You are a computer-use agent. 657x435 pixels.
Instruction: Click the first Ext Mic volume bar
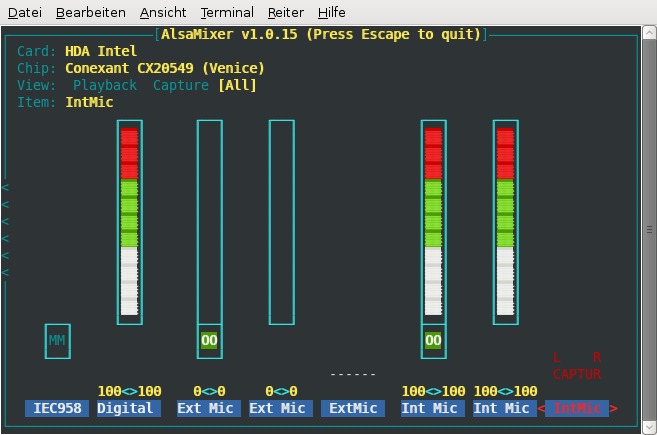210,222
